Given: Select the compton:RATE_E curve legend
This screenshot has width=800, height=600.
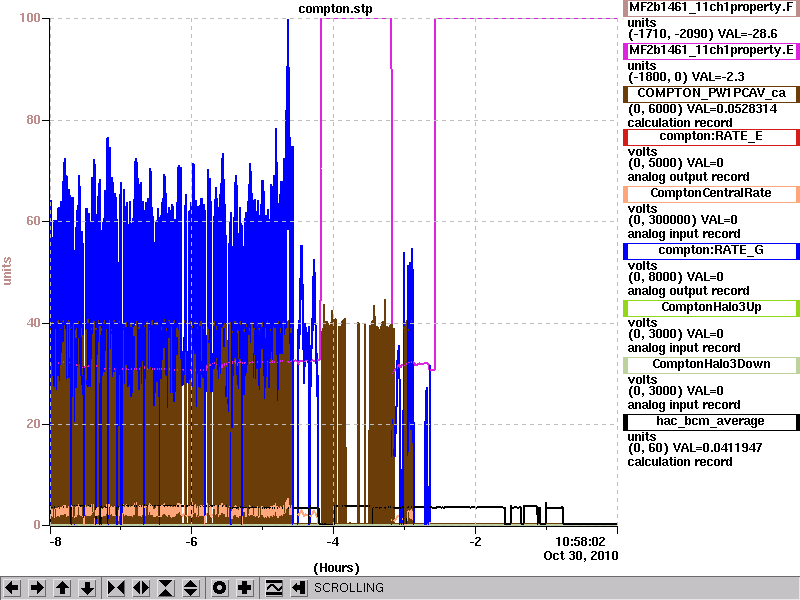Looking at the screenshot, I should click(711, 136).
